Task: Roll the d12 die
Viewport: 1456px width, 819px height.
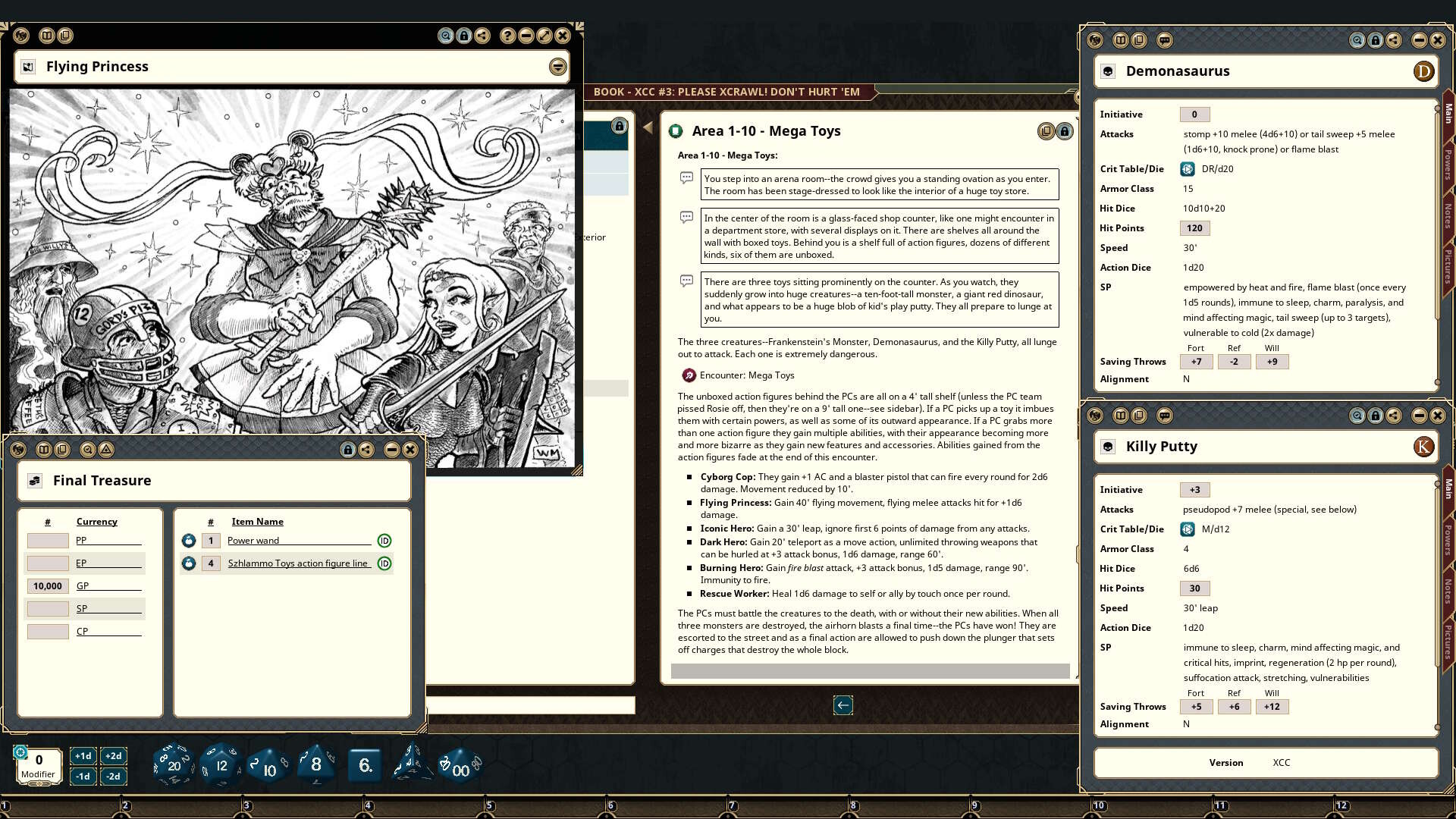Action: point(221,764)
